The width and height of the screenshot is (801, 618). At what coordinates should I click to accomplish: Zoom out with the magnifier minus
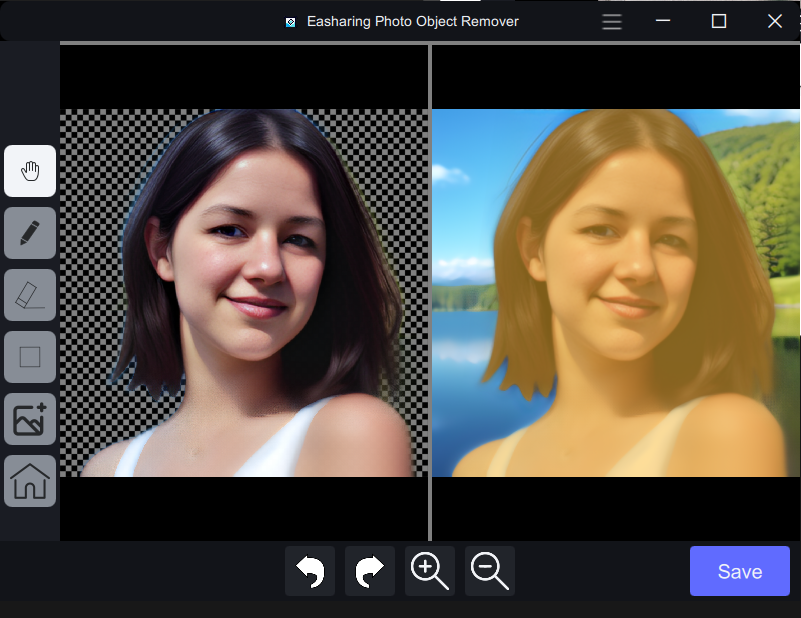tap(490, 571)
